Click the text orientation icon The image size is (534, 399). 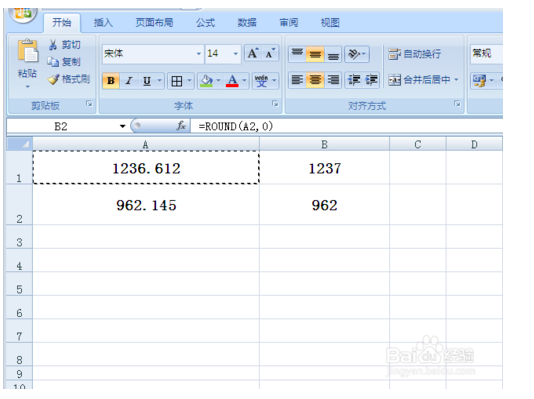pos(357,54)
